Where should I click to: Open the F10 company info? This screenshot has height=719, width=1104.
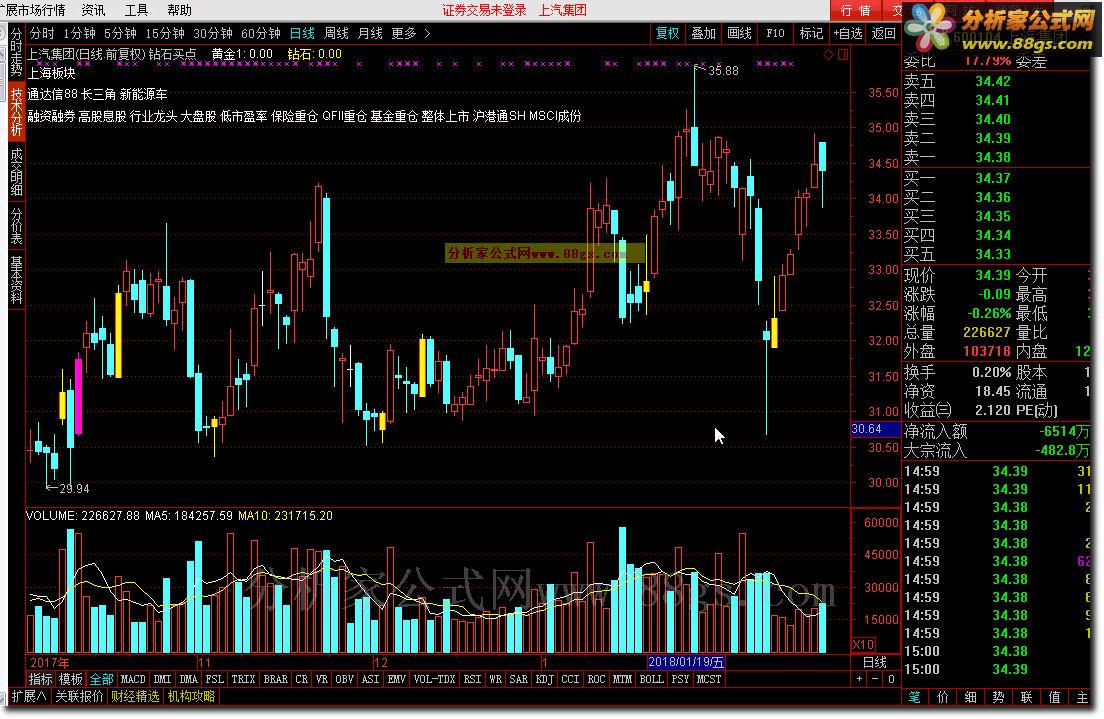coord(775,33)
